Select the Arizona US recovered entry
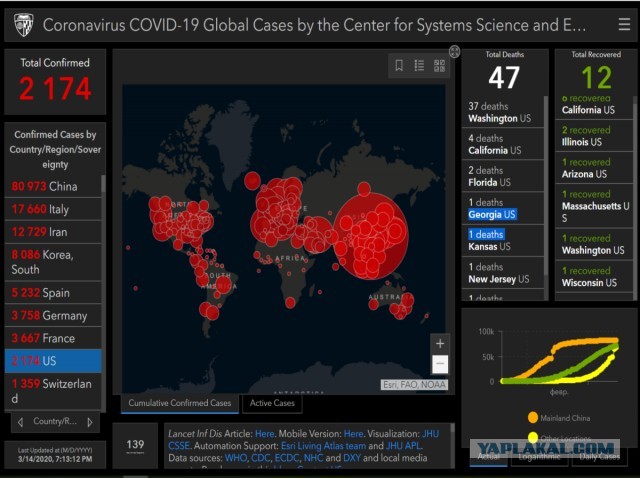Viewport: 640px width, 478px height. 594,168
